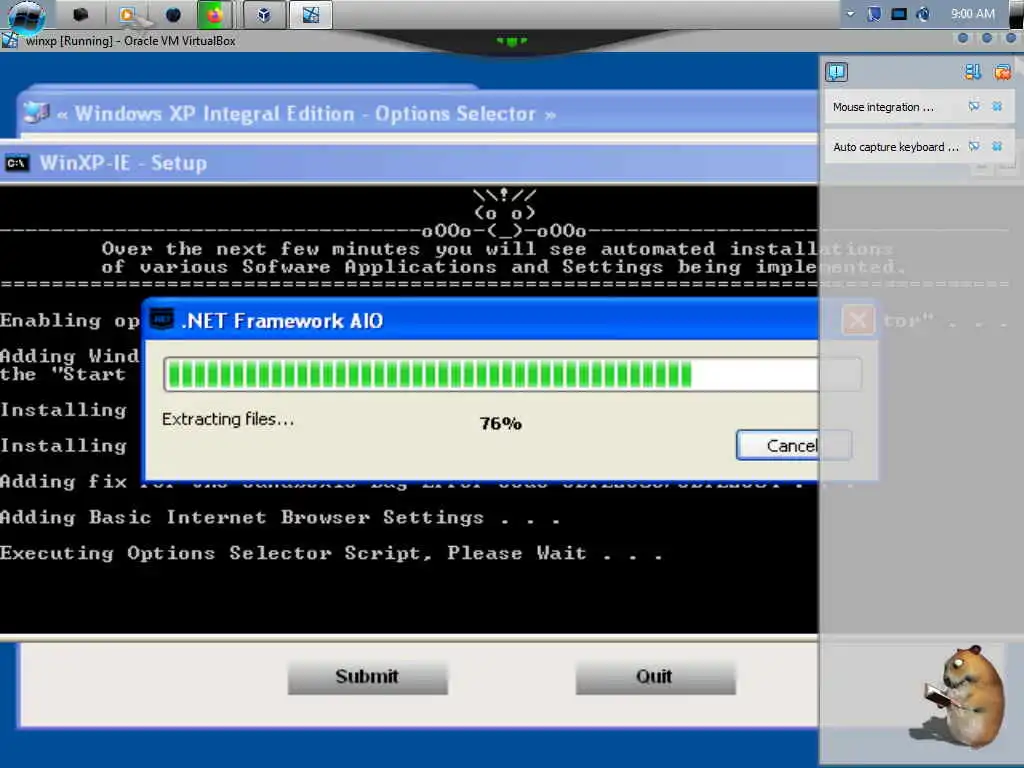Launch the media player taskbar icon
Image resolution: width=1024 pixels, height=768 pixels.
coord(128,14)
